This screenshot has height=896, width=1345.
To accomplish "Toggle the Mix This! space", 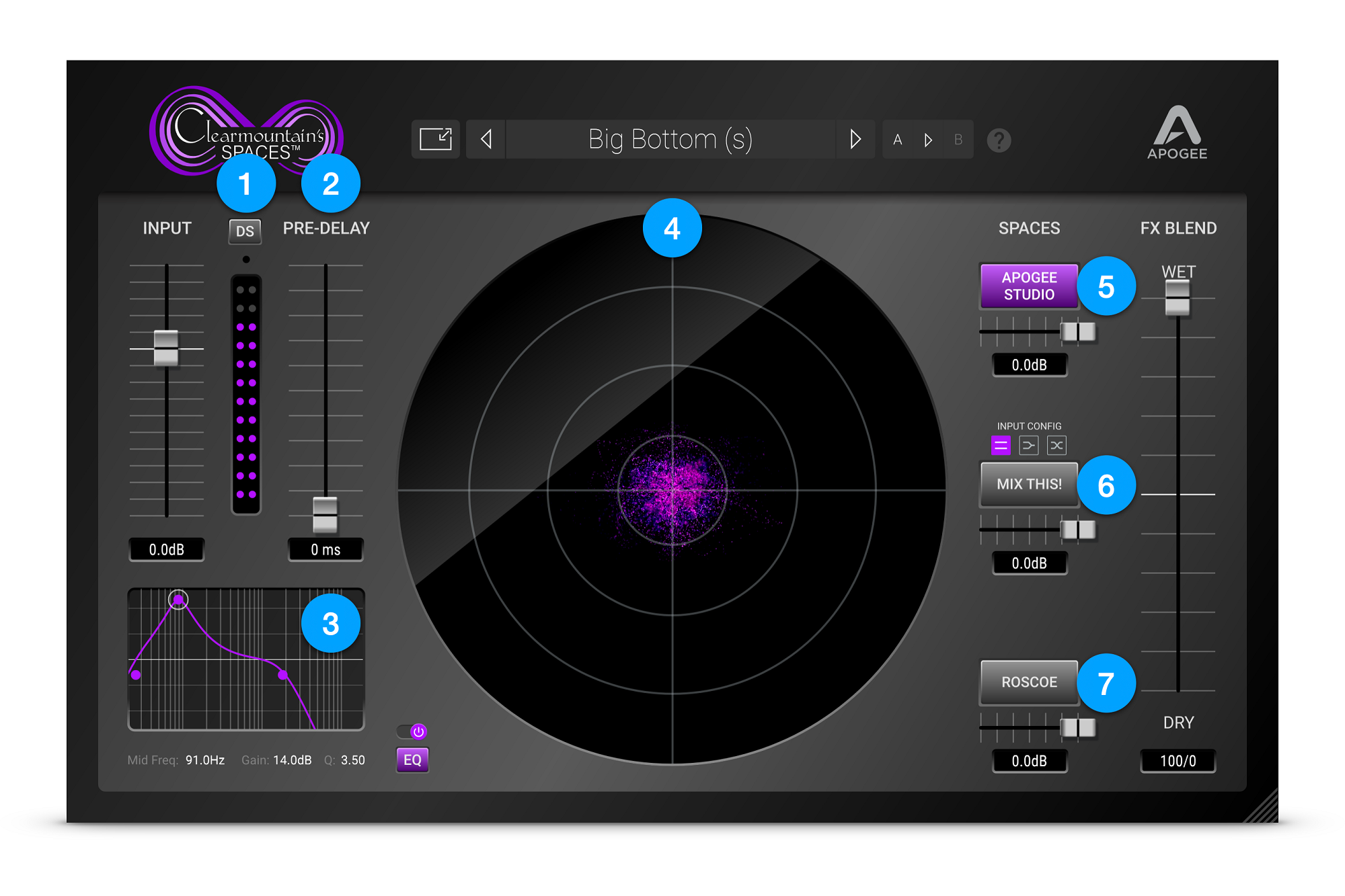I will click(x=1029, y=484).
